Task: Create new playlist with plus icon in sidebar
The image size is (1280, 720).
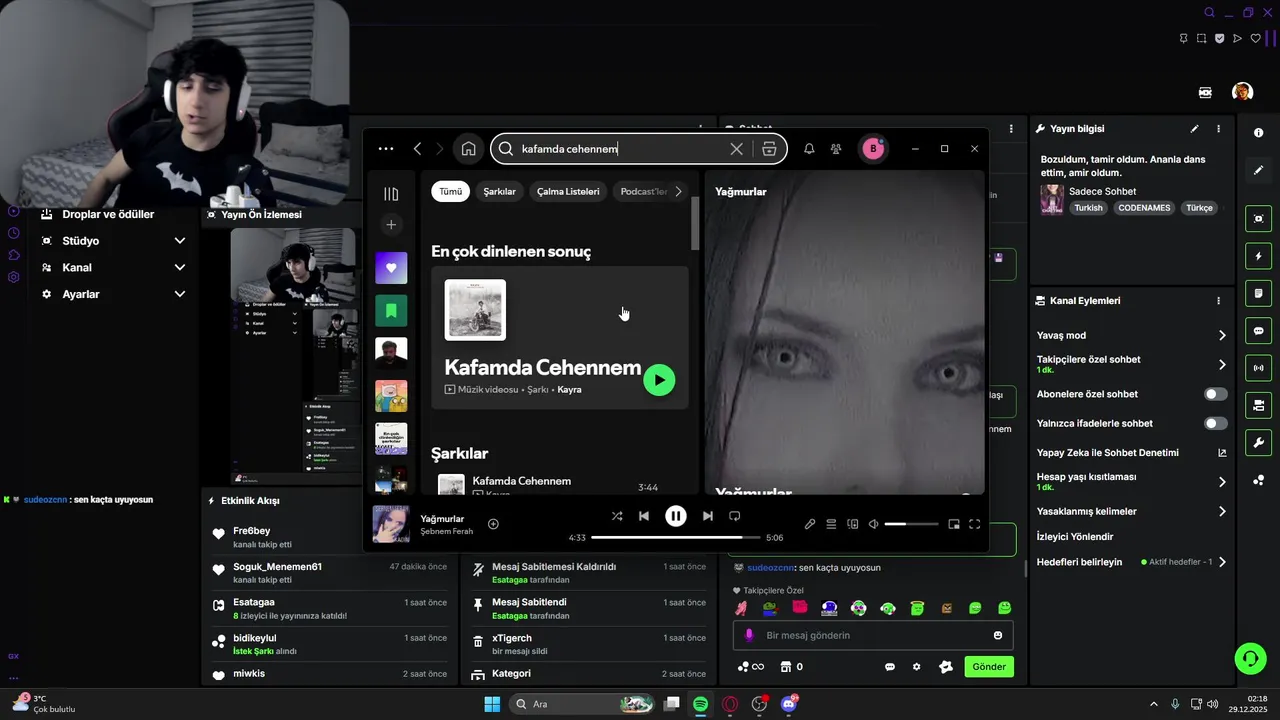Action: click(x=391, y=225)
